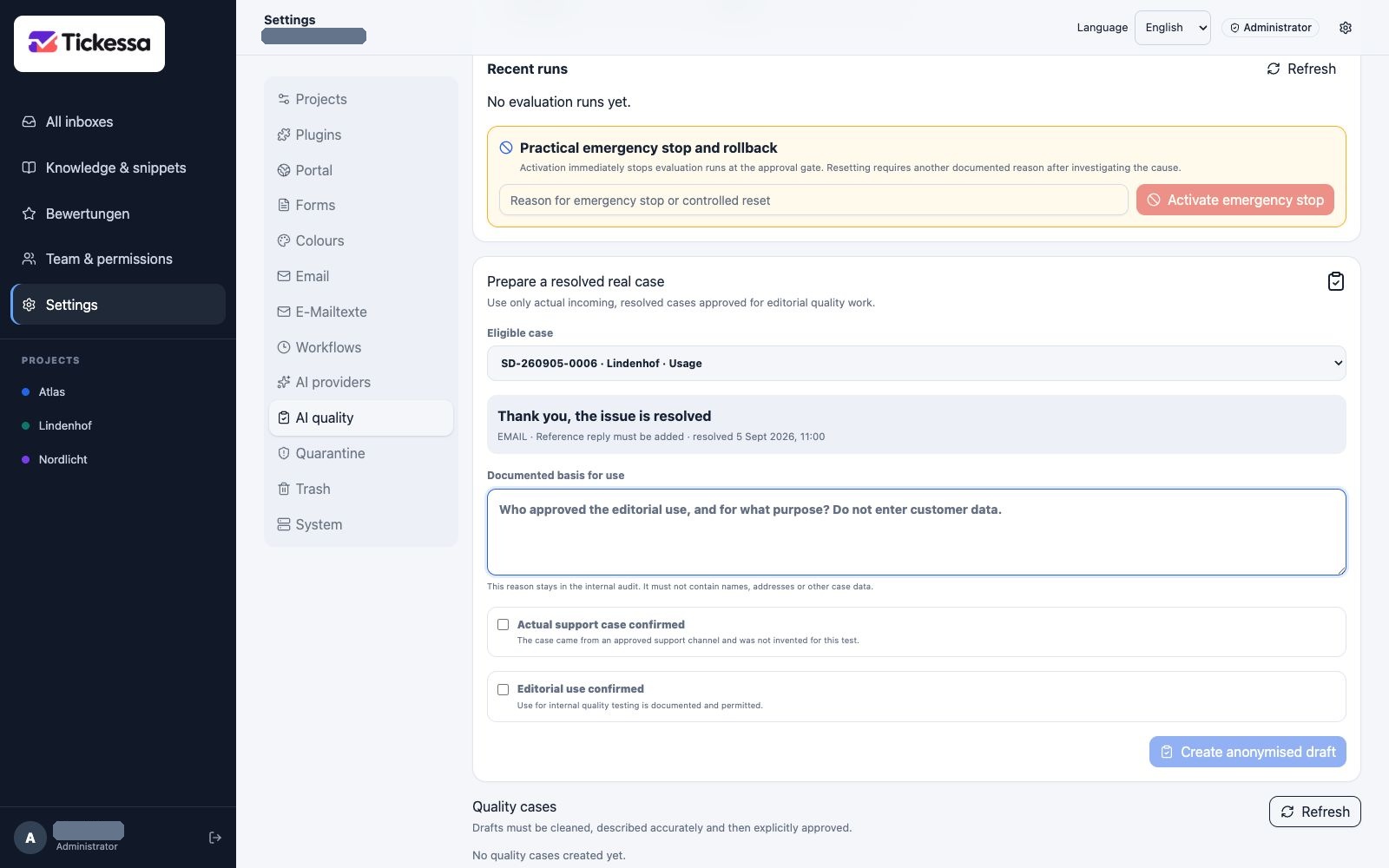Screen dimensions: 1389x868
Task: Open the Colours settings section
Action: [x=361, y=240]
